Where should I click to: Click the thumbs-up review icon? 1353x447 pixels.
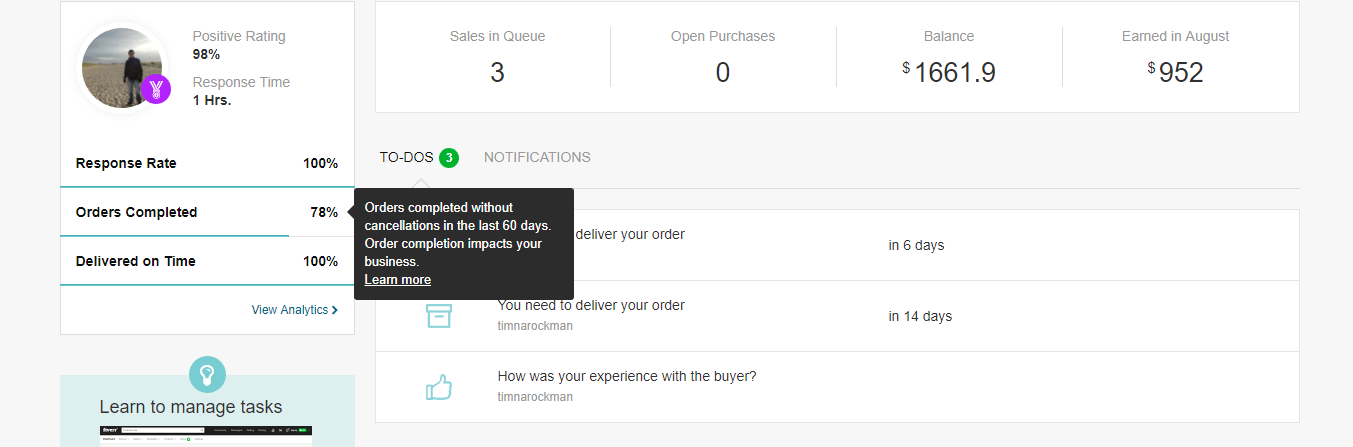(439, 387)
